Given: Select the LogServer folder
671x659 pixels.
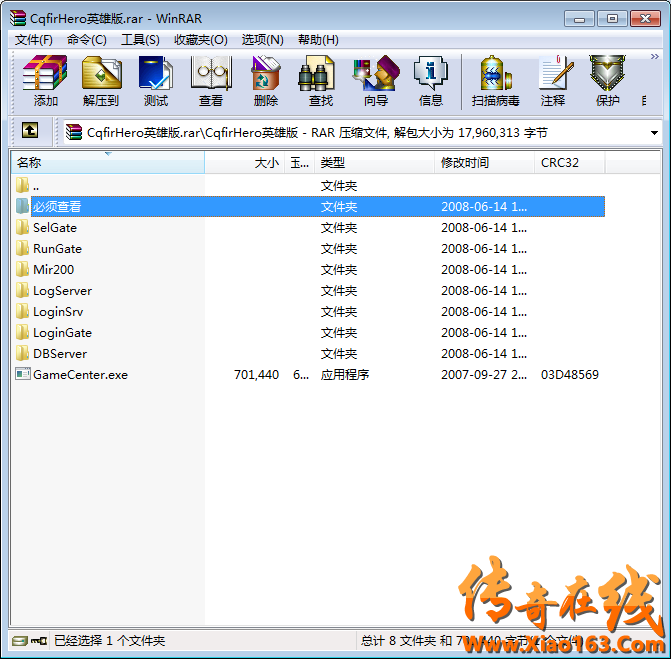Looking at the screenshot, I should [308, 291].
